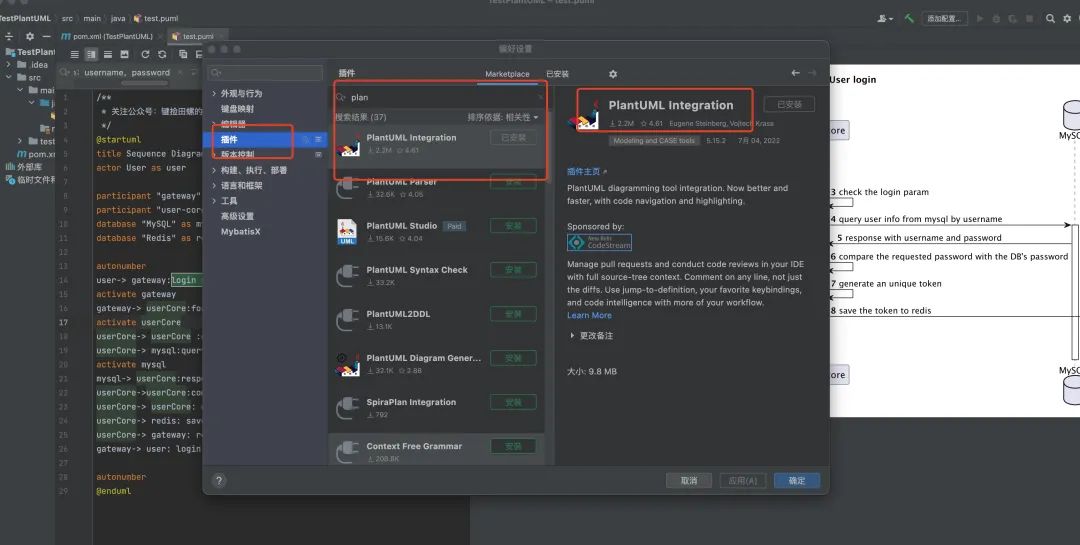Viewport: 1080px width, 545px height.
Task: Click the Modeling and CASE tools tag
Action: coord(654,141)
